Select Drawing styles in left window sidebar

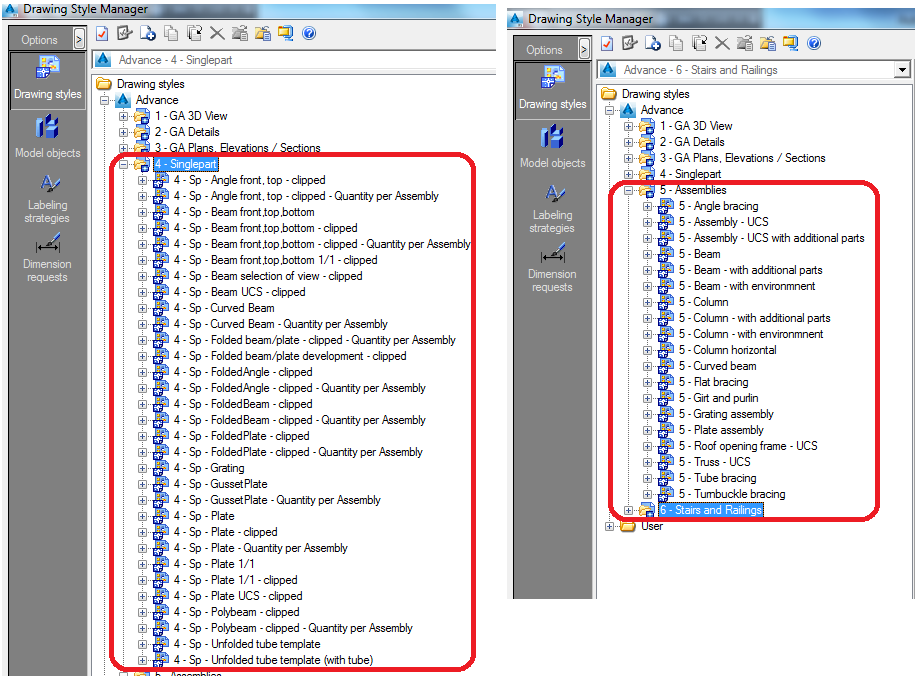[x=47, y=80]
